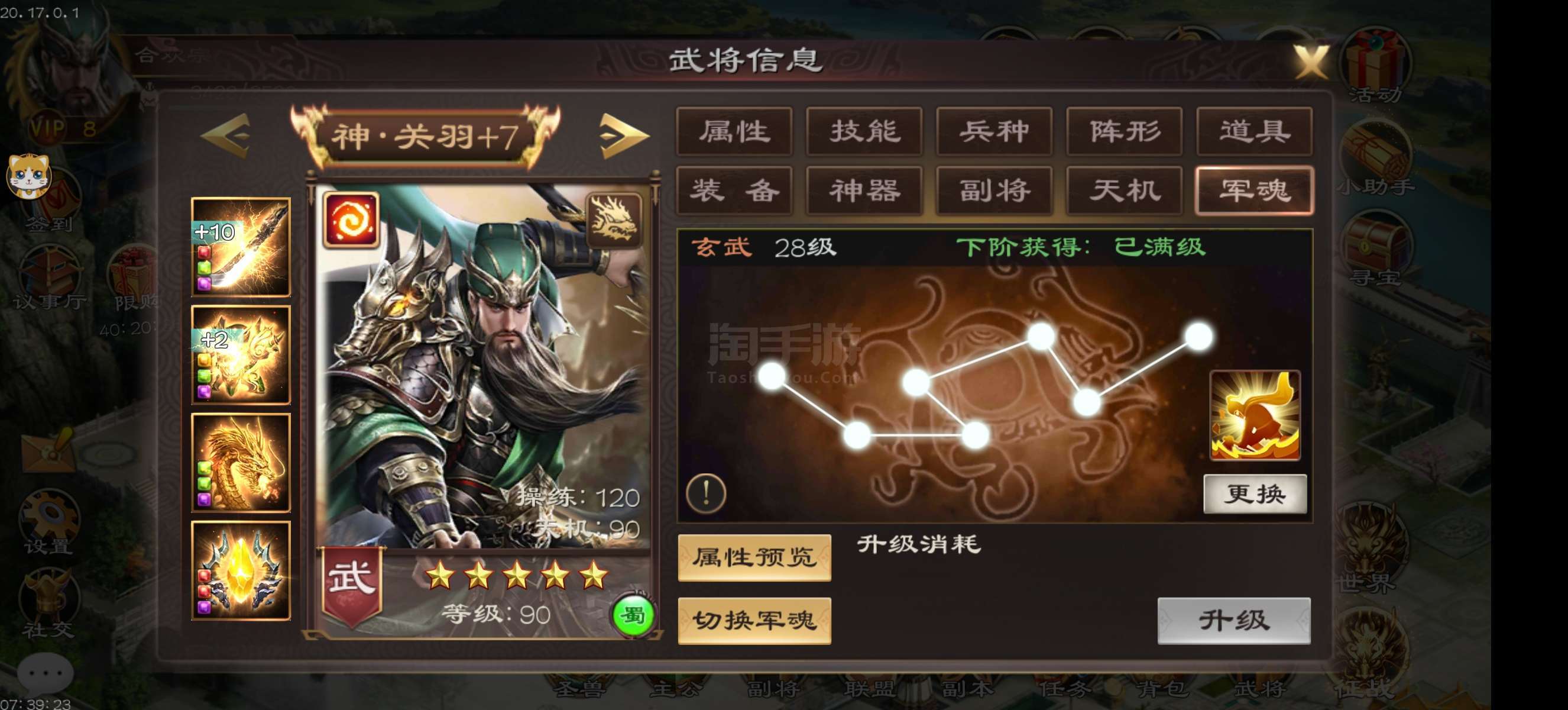1568x710 pixels.
Task: Switch to the 副将 tab
Action: pyautogui.click(x=994, y=191)
